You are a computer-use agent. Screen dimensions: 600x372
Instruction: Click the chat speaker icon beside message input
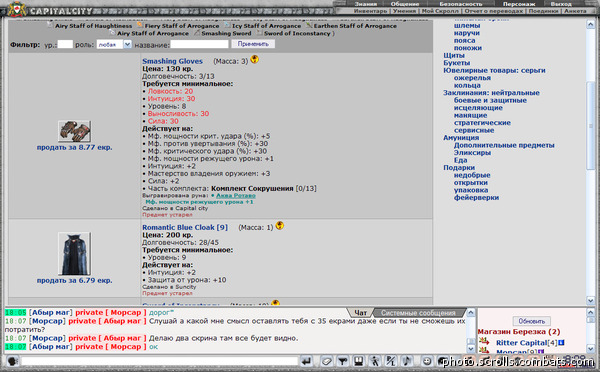13,361
